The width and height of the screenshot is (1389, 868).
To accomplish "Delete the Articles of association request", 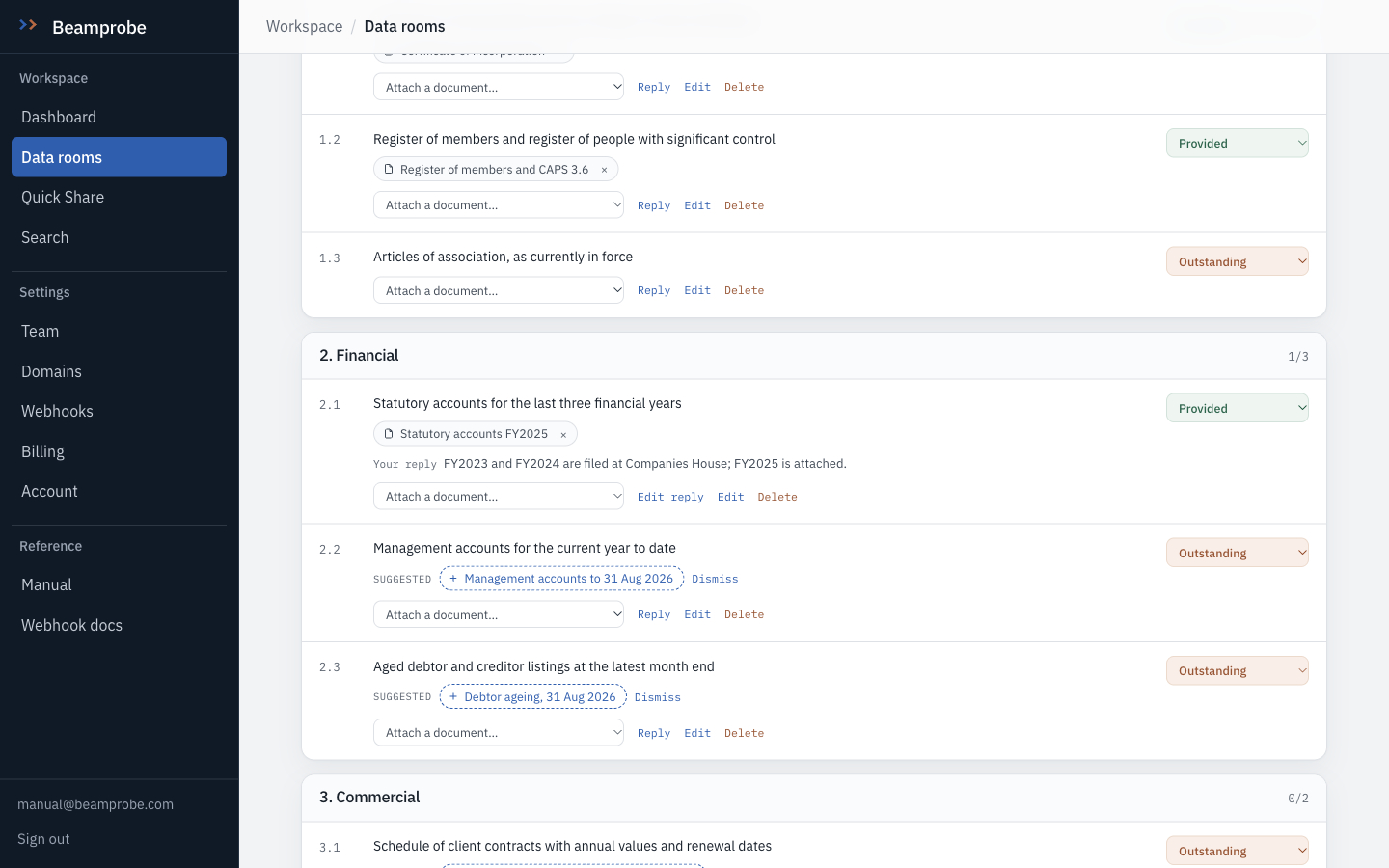I will pyautogui.click(x=744, y=290).
